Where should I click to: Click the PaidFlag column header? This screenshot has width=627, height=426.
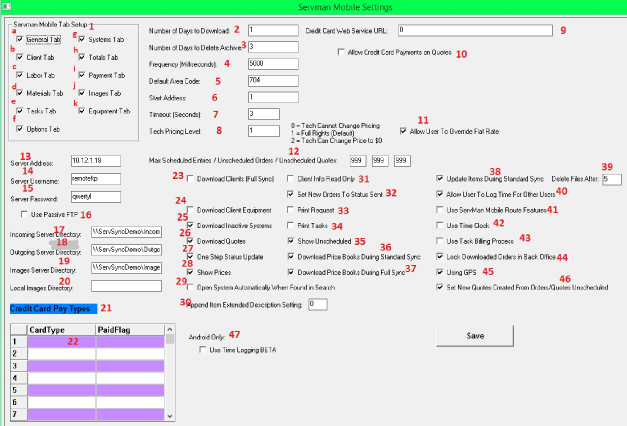point(130,330)
